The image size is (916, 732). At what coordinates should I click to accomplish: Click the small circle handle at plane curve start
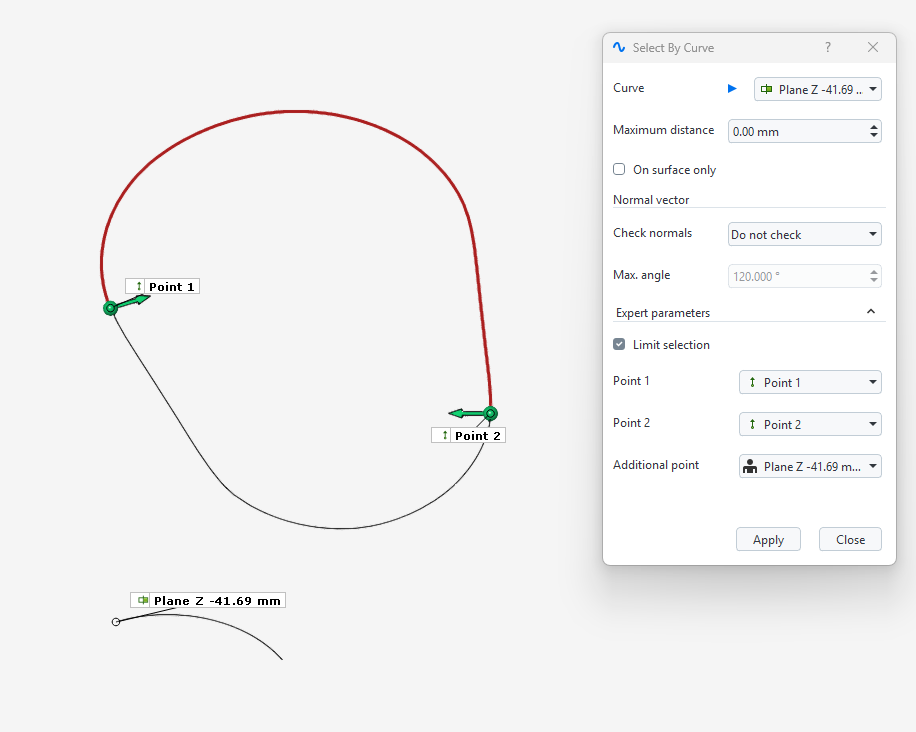pyautogui.click(x=116, y=622)
